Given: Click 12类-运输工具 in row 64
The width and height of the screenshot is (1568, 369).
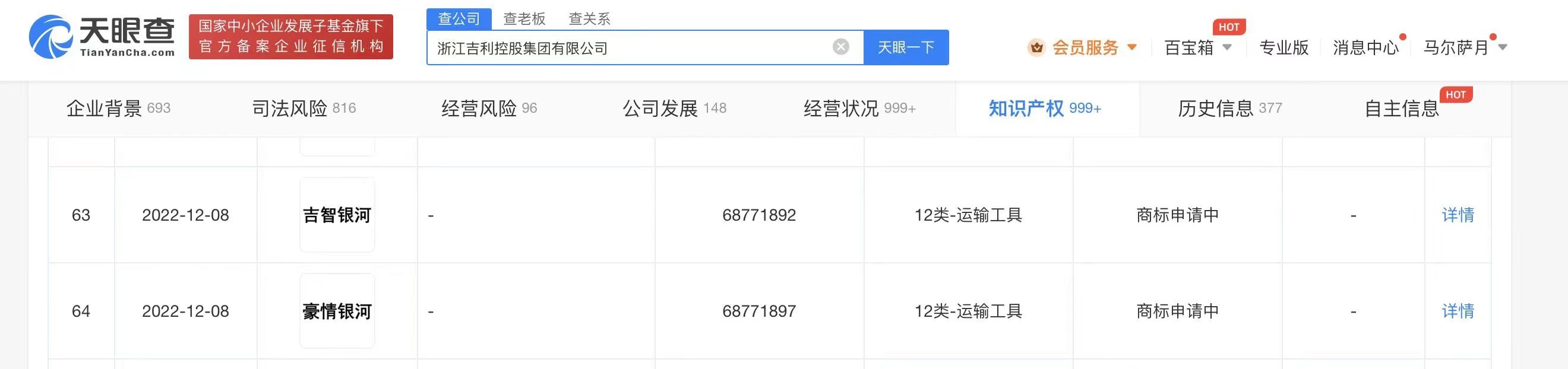Looking at the screenshot, I should click(968, 311).
